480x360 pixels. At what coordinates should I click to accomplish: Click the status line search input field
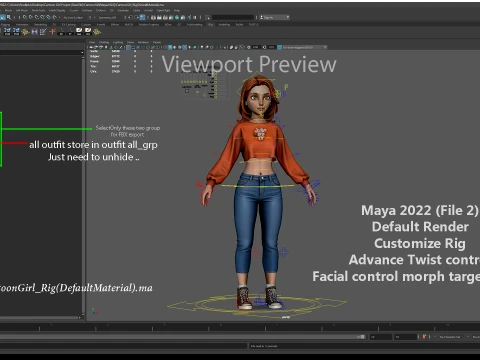(233, 17)
